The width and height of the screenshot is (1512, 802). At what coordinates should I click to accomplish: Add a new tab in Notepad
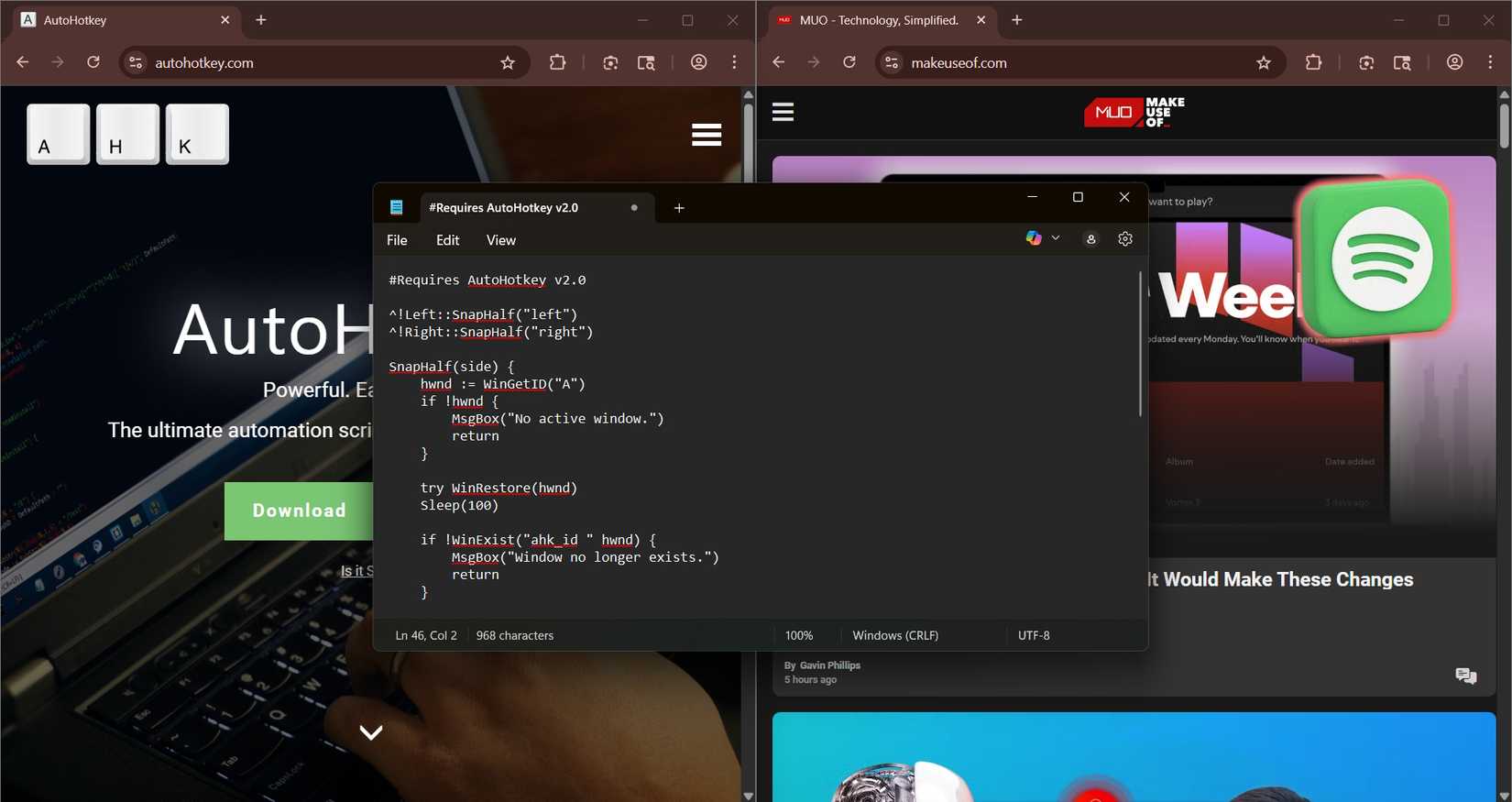pyautogui.click(x=679, y=208)
